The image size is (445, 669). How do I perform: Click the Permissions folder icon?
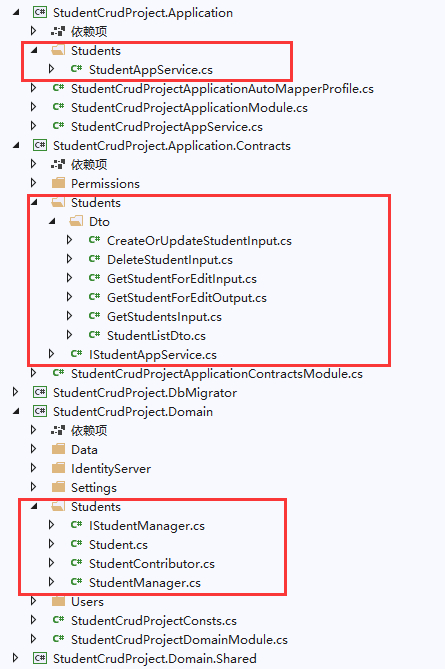(58, 183)
